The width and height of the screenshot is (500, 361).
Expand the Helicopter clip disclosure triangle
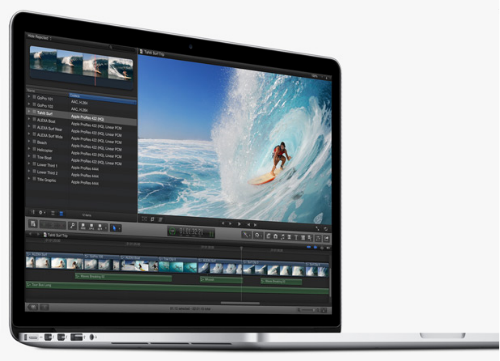click(29, 149)
